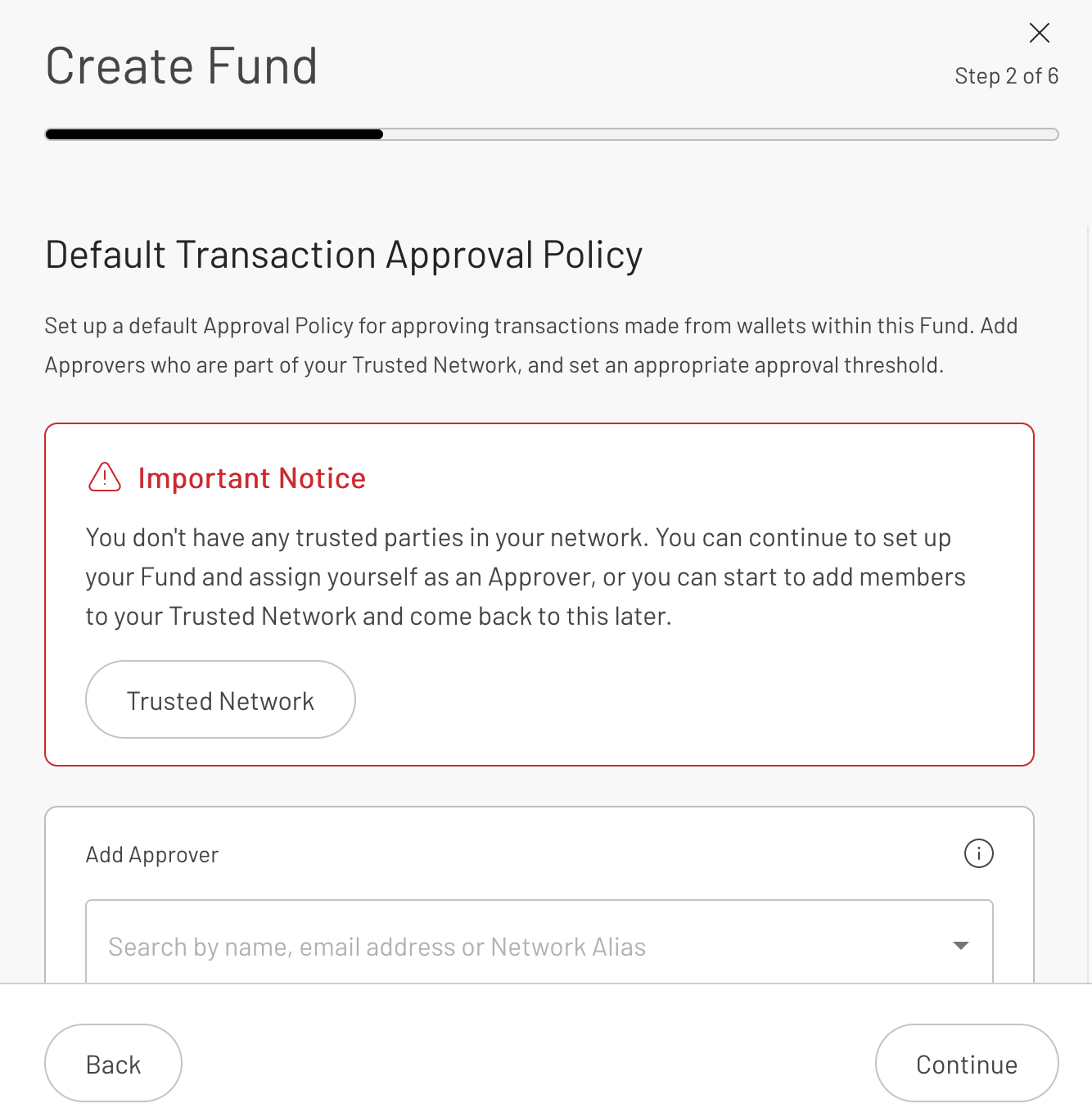Image resolution: width=1092 pixels, height=1117 pixels.
Task: Show approver options via the dropdown chevron
Action: click(959, 946)
